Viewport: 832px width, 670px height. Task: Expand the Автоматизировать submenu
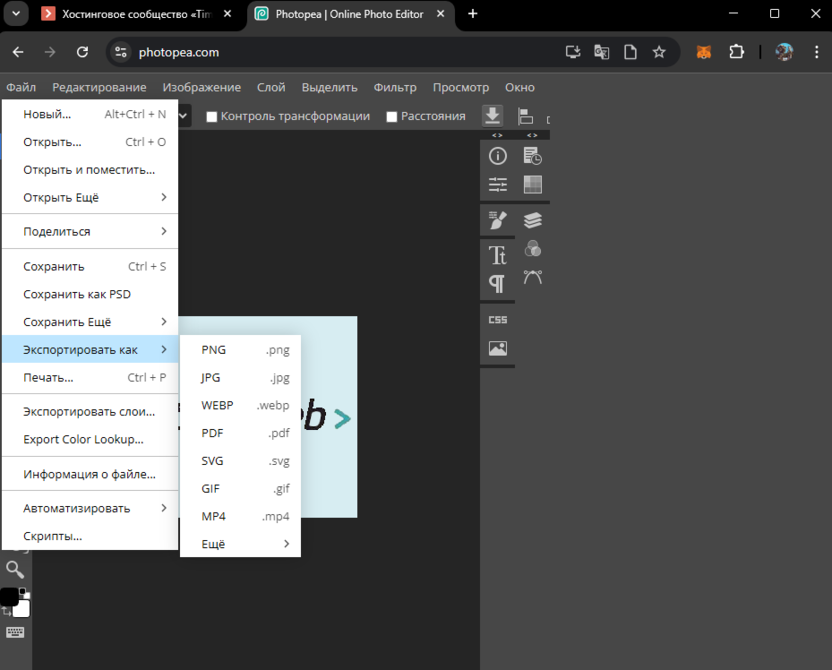(x=90, y=508)
